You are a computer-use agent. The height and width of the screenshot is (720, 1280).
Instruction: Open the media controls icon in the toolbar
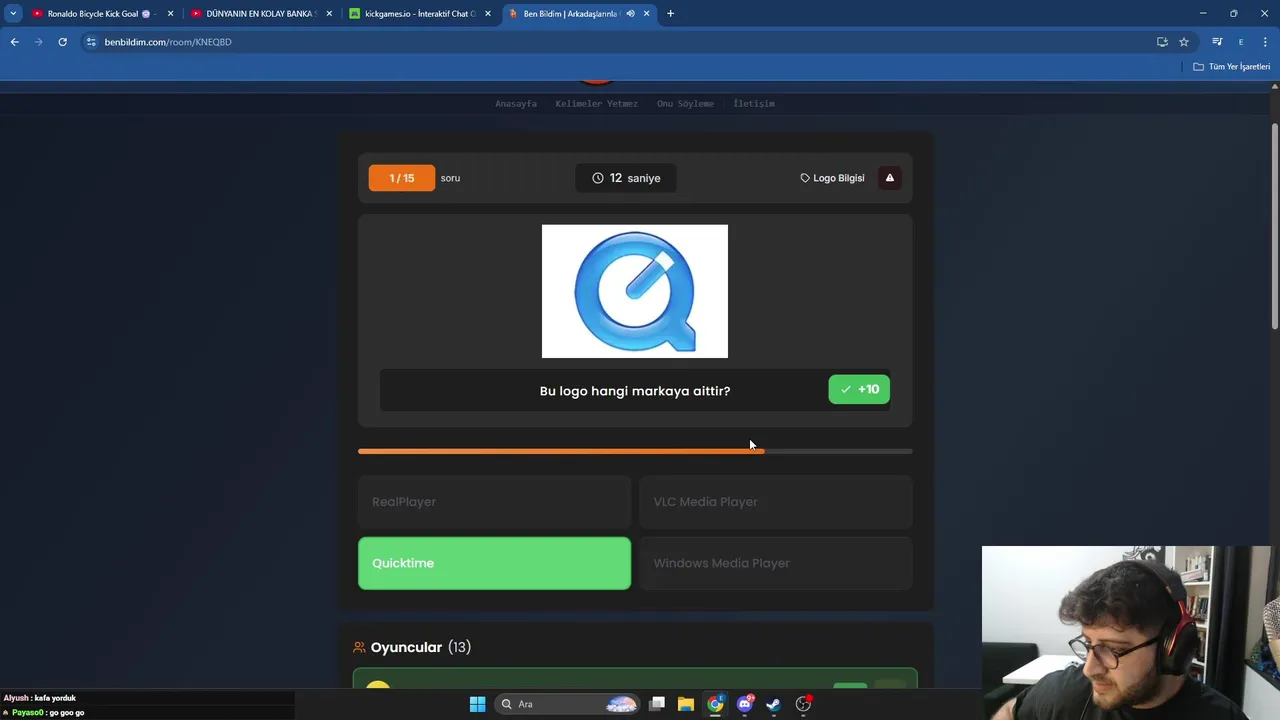1217,42
